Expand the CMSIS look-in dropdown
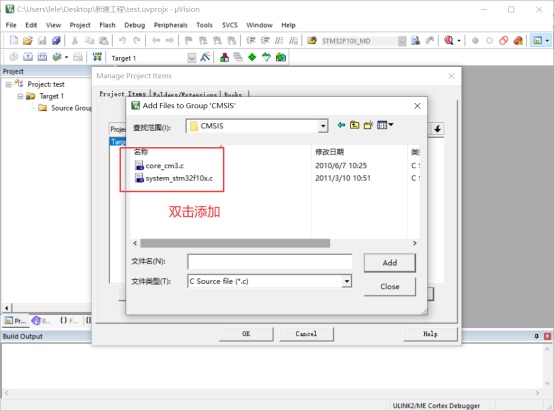The width and height of the screenshot is (554, 411). 323,126
